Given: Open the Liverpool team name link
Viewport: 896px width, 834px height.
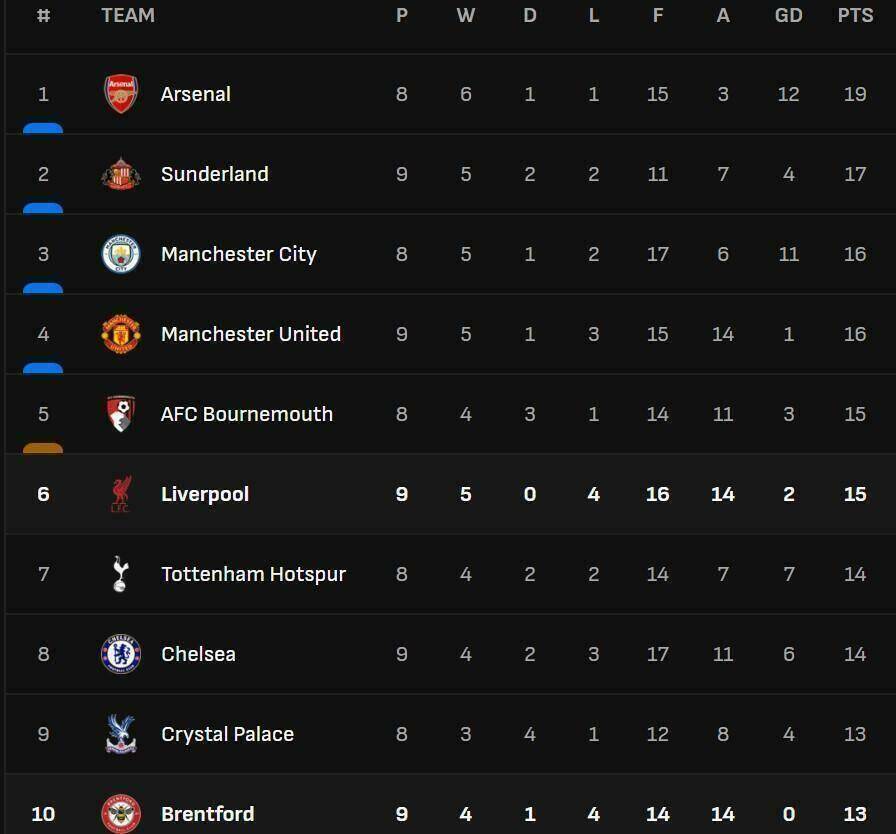Looking at the screenshot, I should point(205,494).
